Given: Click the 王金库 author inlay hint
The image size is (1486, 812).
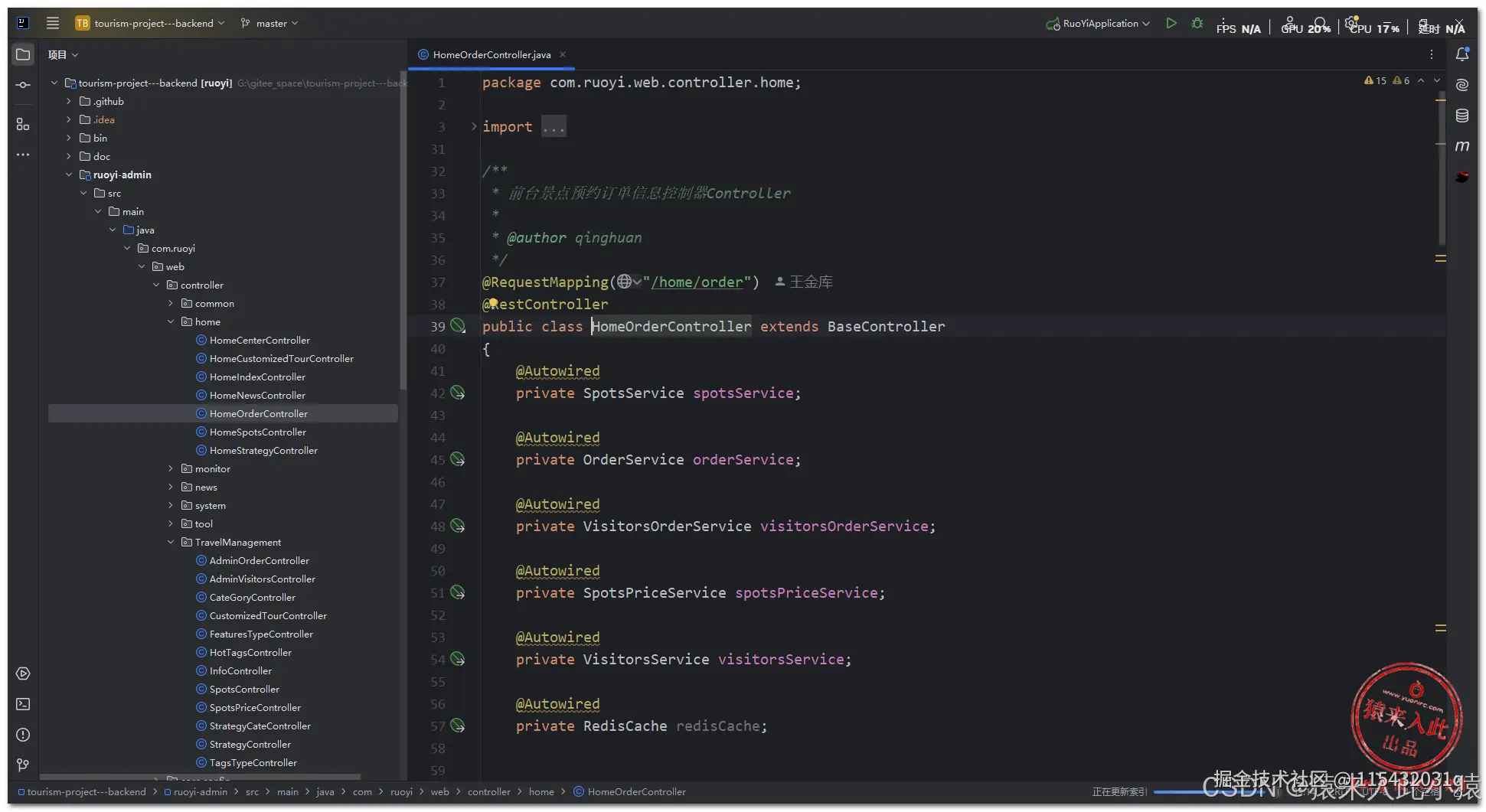Looking at the screenshot, I should [804, 282].
